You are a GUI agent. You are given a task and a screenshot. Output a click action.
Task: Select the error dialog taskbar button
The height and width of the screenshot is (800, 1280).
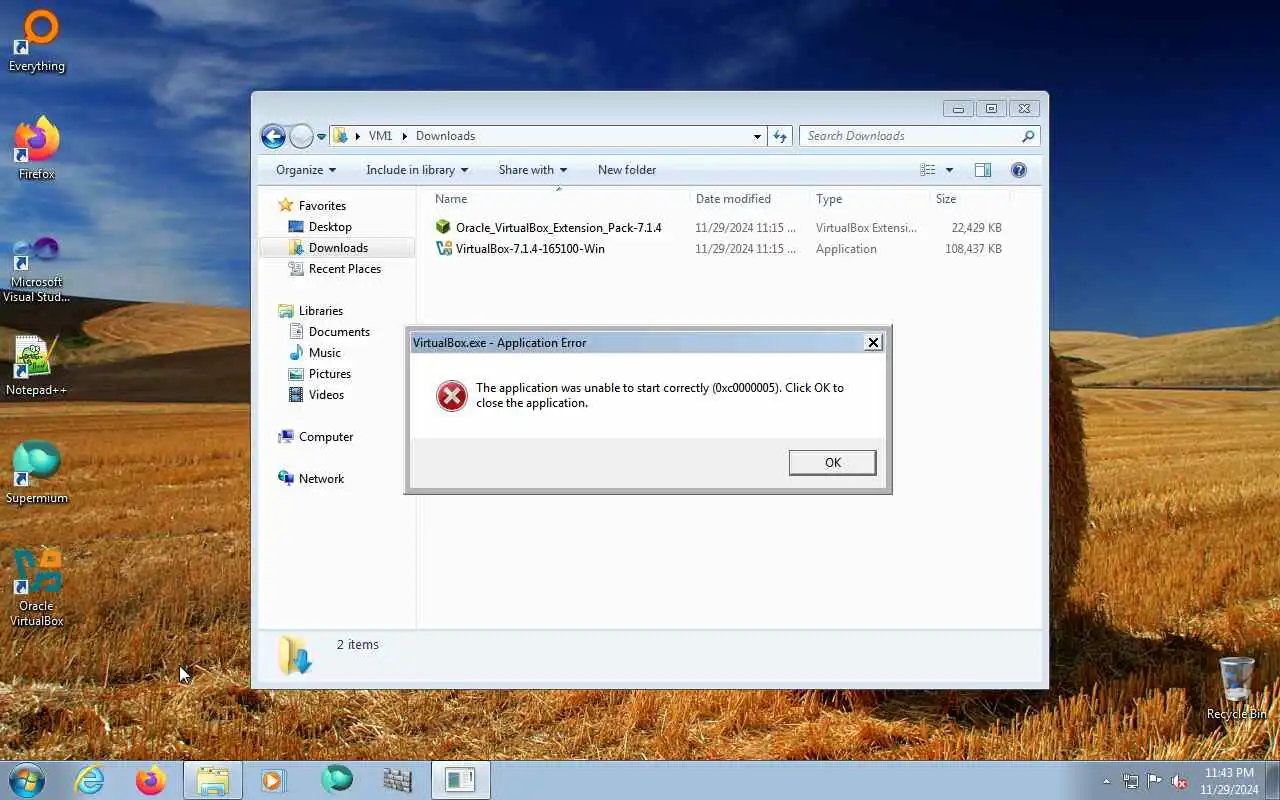click(460, 780)
